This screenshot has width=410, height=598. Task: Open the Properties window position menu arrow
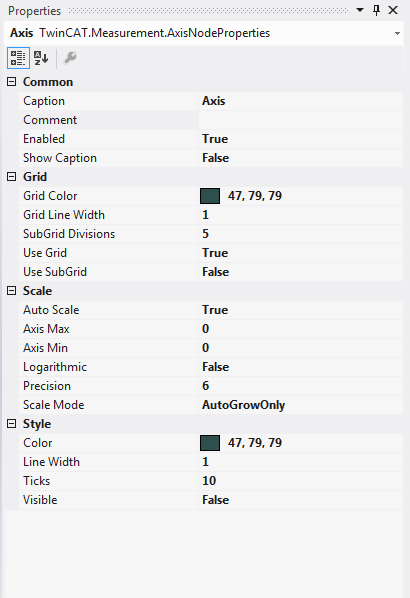[360, 10]
